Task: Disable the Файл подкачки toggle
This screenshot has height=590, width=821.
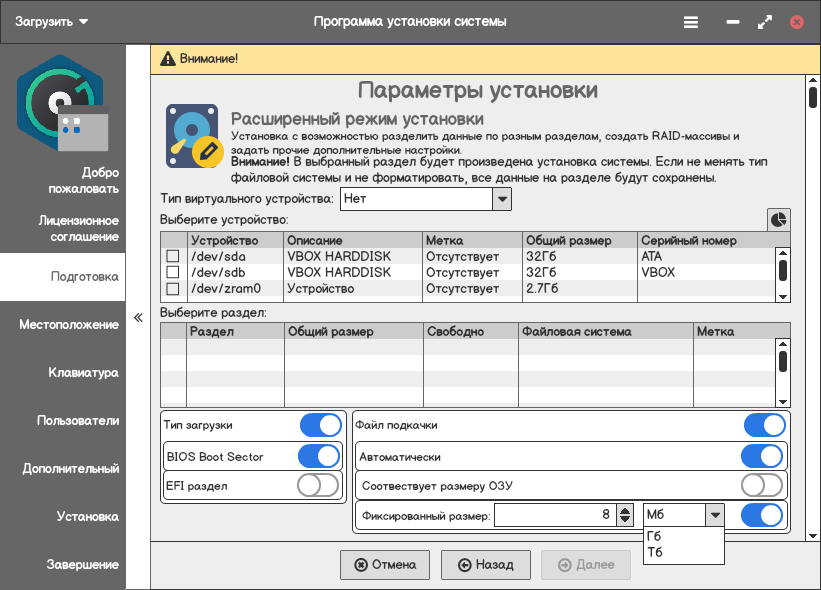Action: tap(764, 425)
